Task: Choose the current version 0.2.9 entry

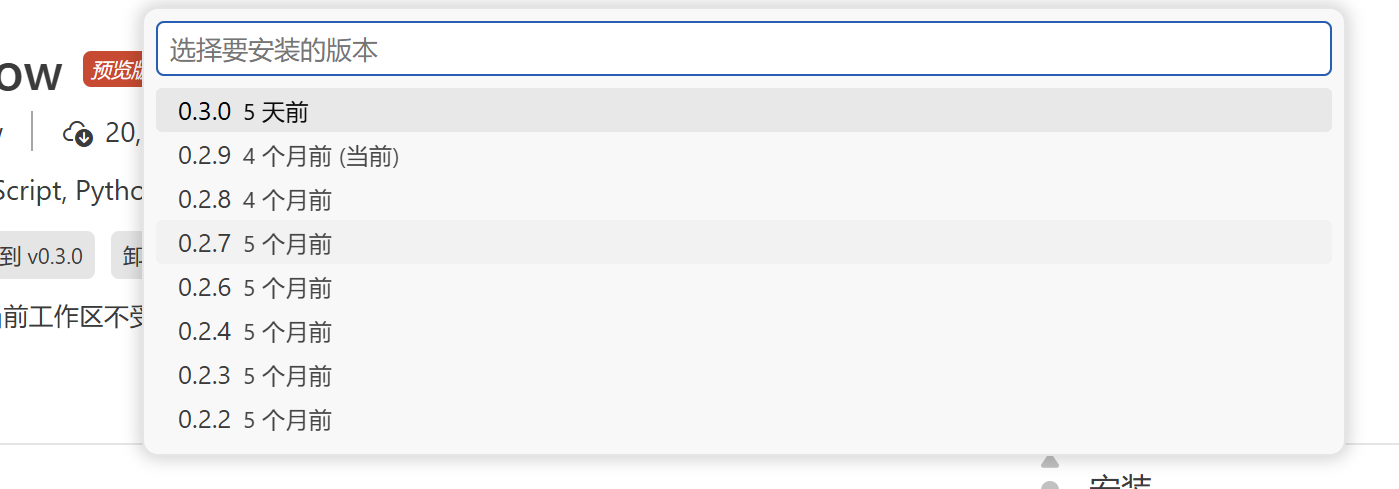Action: point(743,155)
